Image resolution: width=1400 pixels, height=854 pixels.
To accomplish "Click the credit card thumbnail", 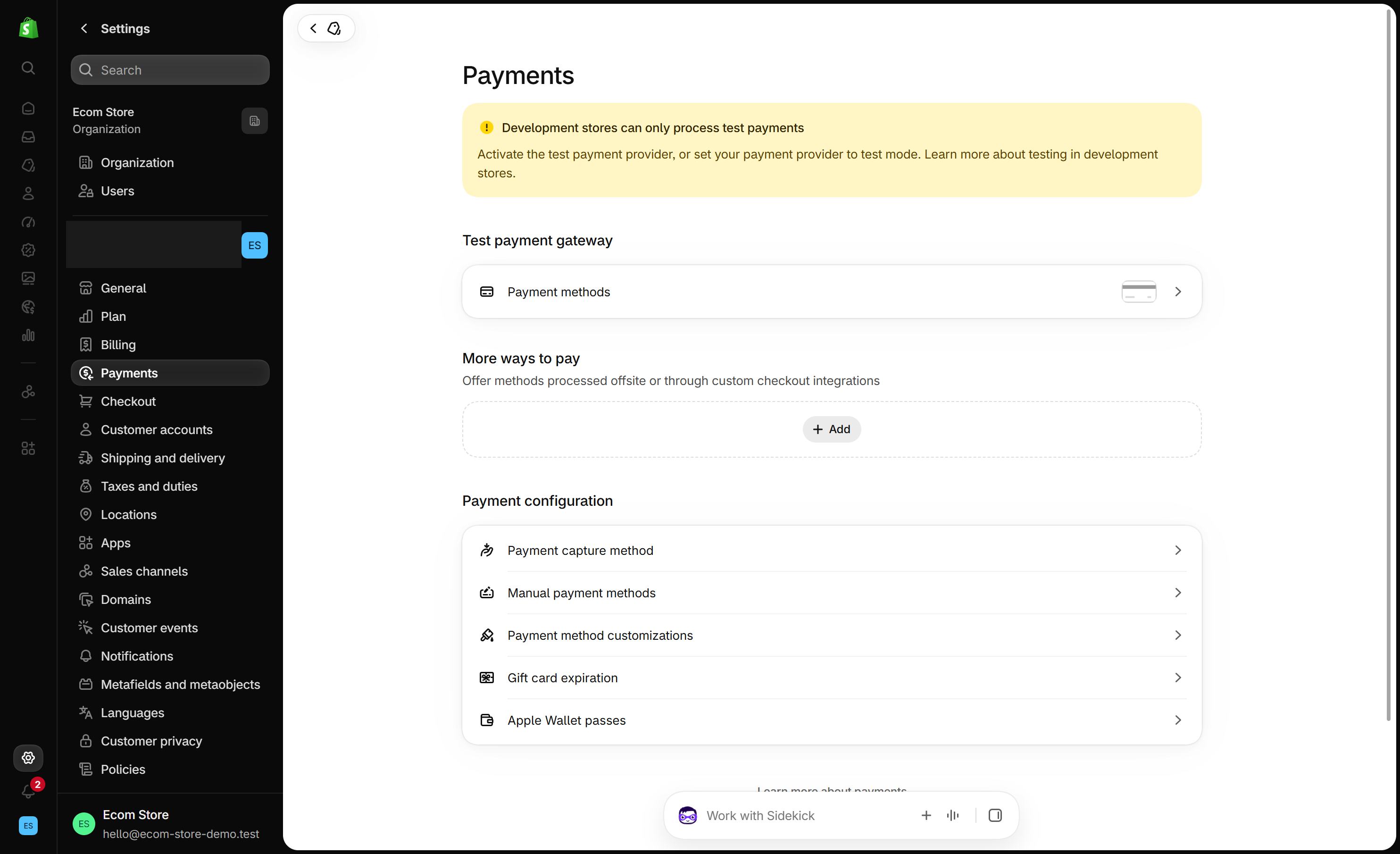I will (x=1139, y=292).
